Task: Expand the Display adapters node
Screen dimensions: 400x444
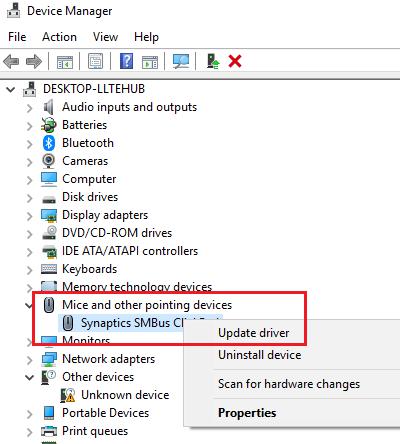Action: click(x=29, y=216)
